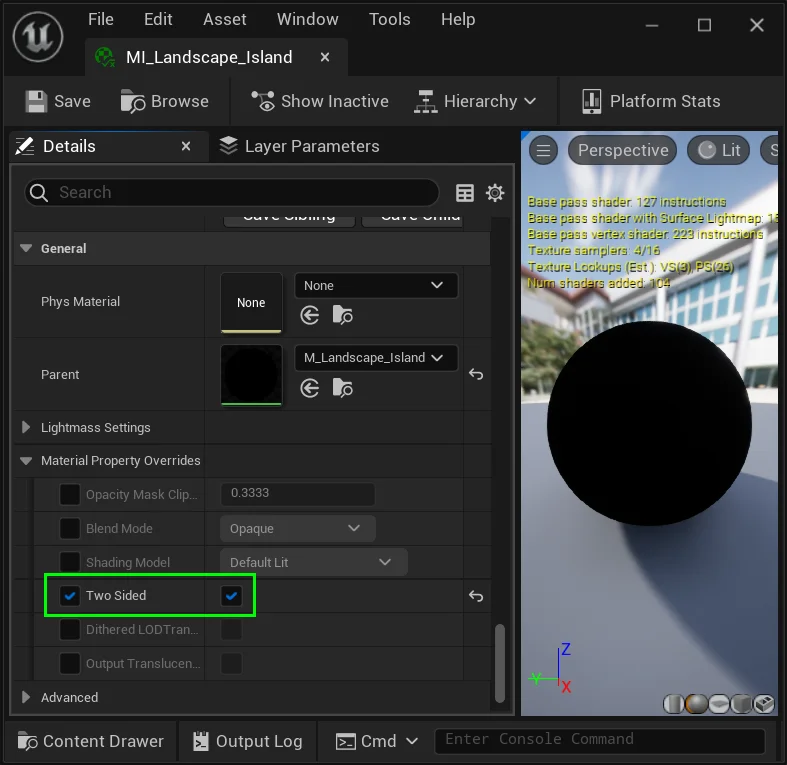The image size is (787, 765).
Task: Open the Phys Material None dropdown
Action: 376,285
